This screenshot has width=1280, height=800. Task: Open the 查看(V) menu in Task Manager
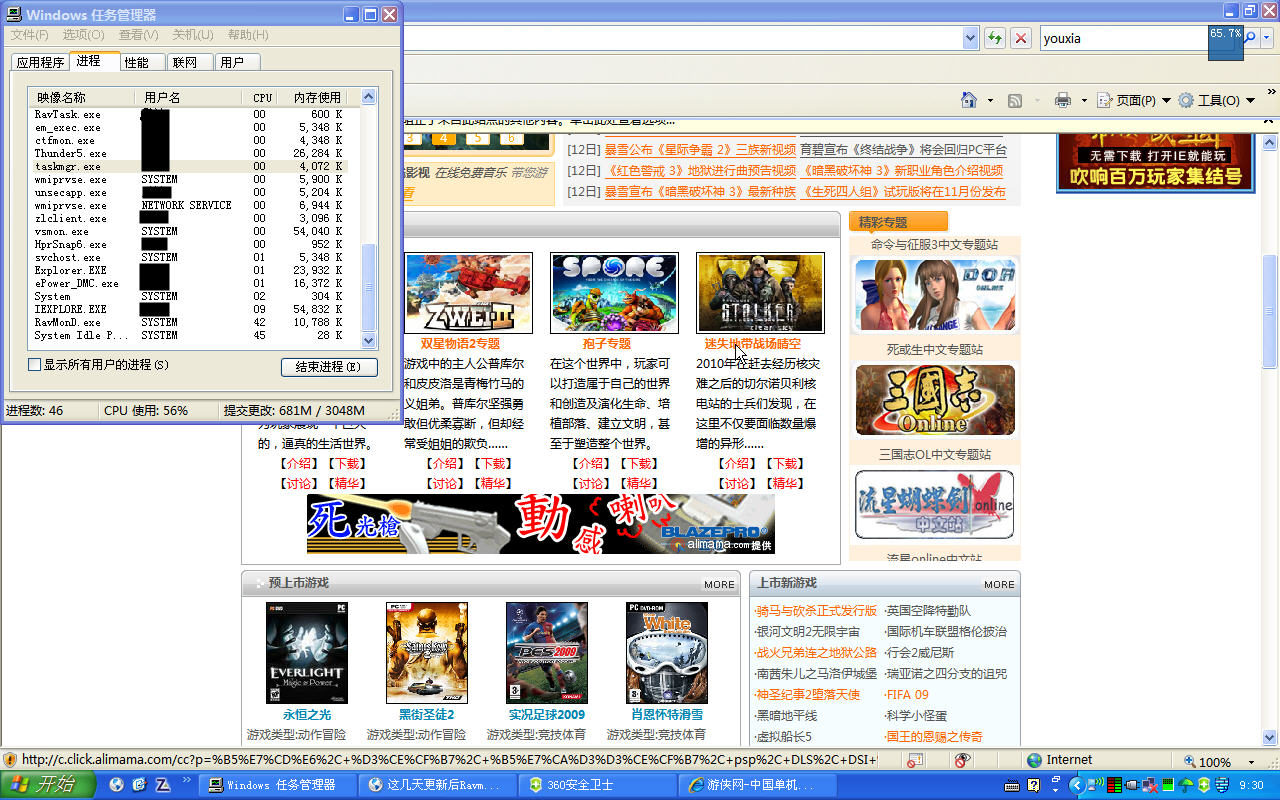tap(138, 35)
